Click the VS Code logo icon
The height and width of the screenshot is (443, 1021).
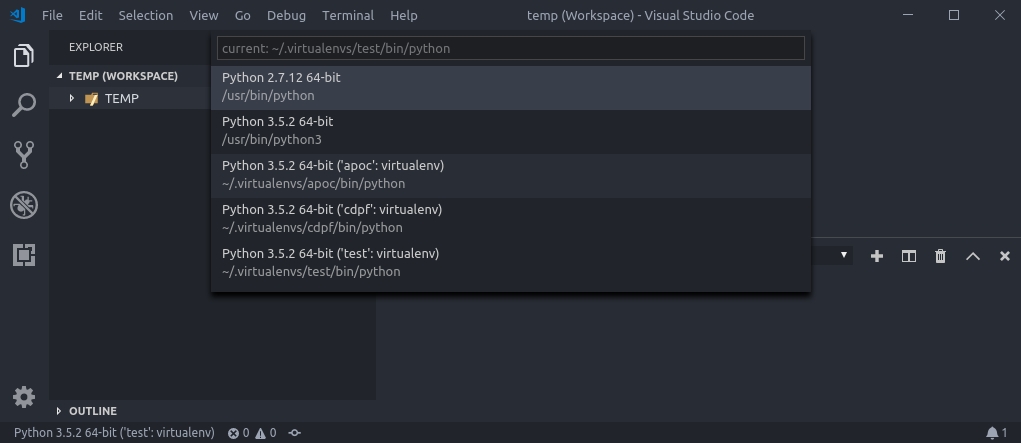click(18, 15)
